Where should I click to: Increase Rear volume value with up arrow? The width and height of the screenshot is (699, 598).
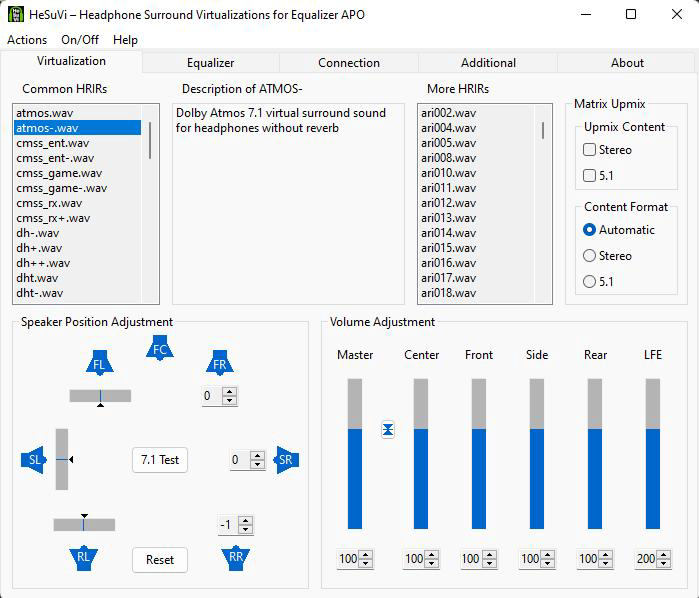click(605, 554)
